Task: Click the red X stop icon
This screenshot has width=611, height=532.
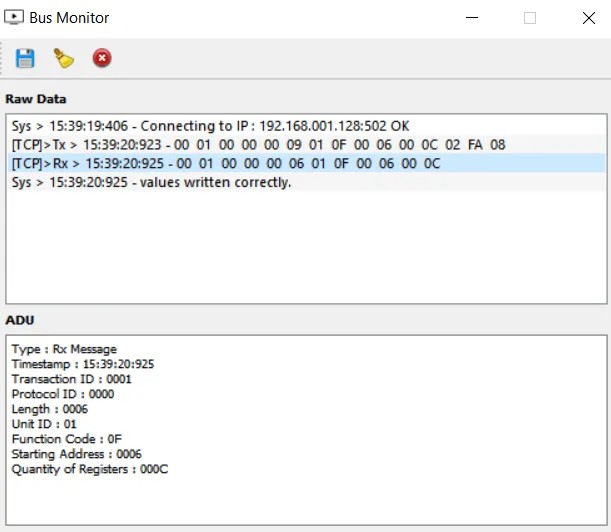Action: pos(102,59)
